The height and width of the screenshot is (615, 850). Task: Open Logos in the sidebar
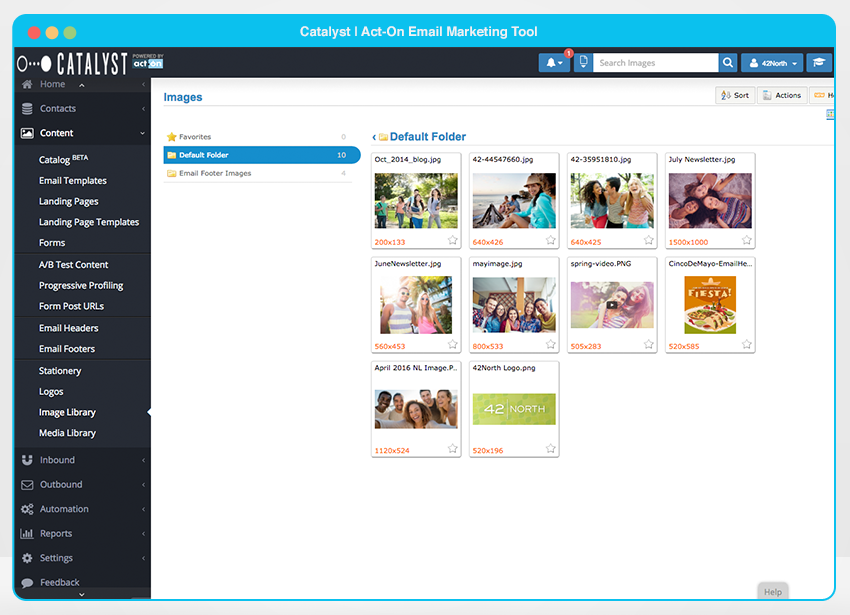(x=51, y=392)
